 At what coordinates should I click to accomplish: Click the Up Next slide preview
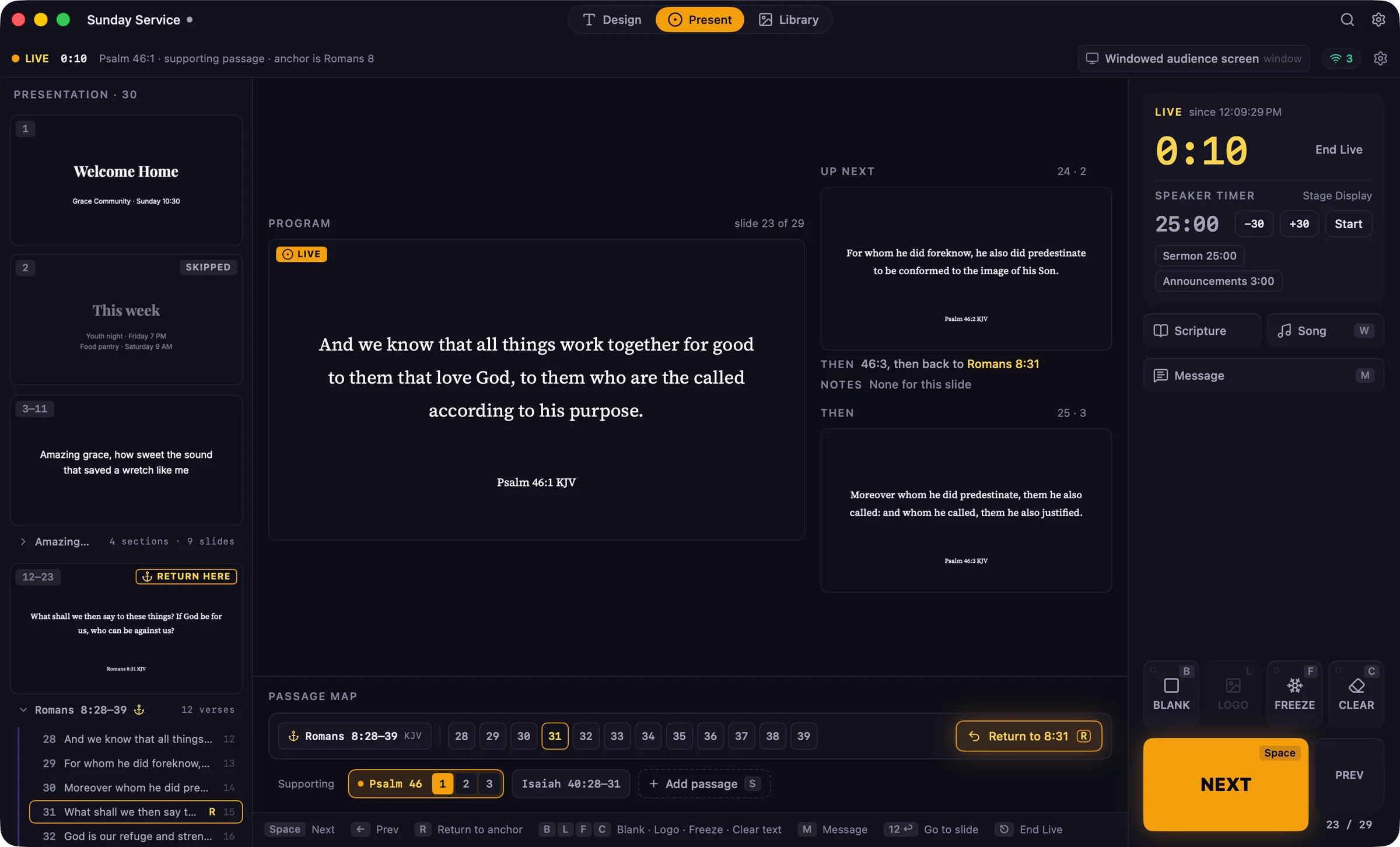coord(966,269)
